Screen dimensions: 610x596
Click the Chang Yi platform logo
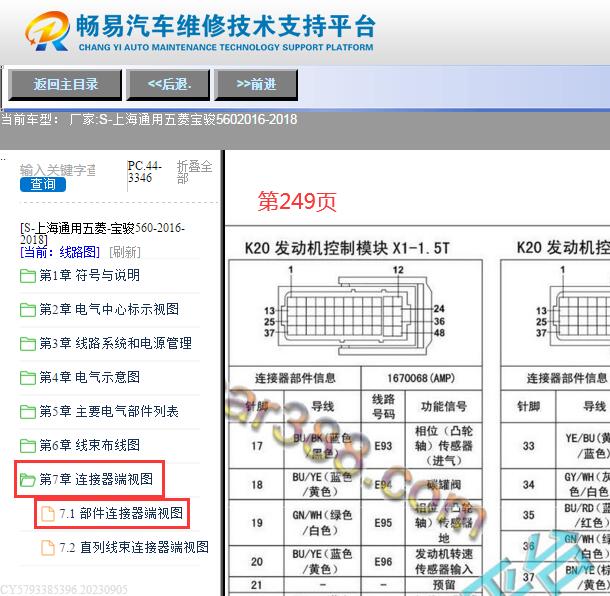click(47, 31)
